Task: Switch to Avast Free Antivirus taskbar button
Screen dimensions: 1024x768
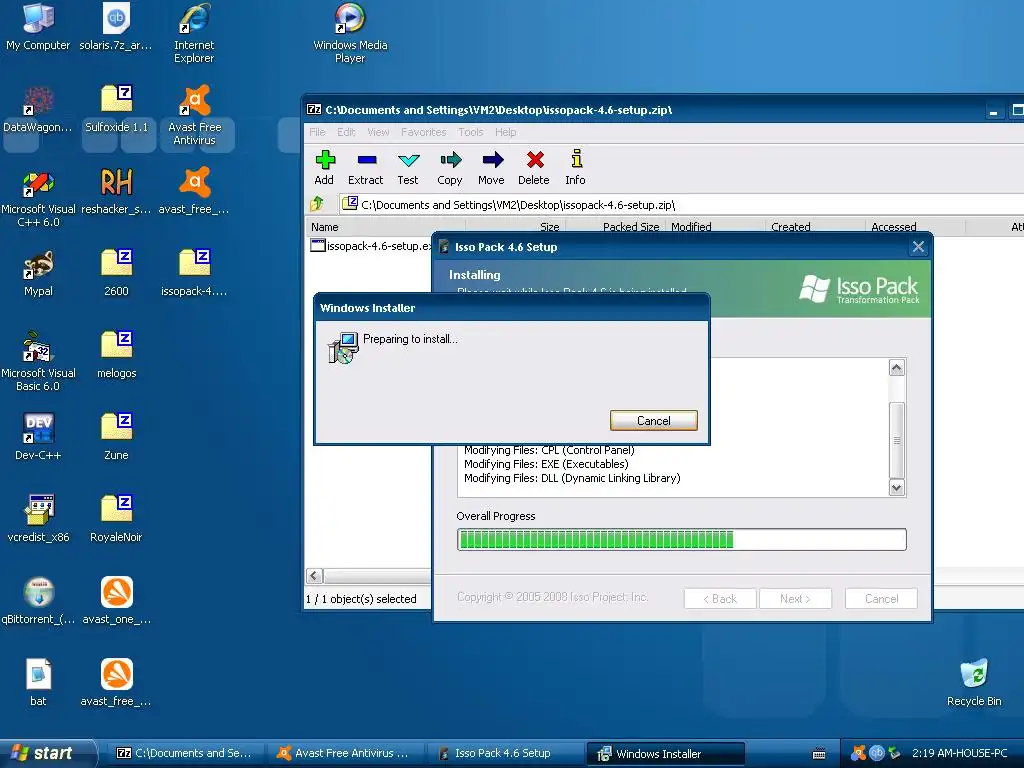Action: coord(344,753)
